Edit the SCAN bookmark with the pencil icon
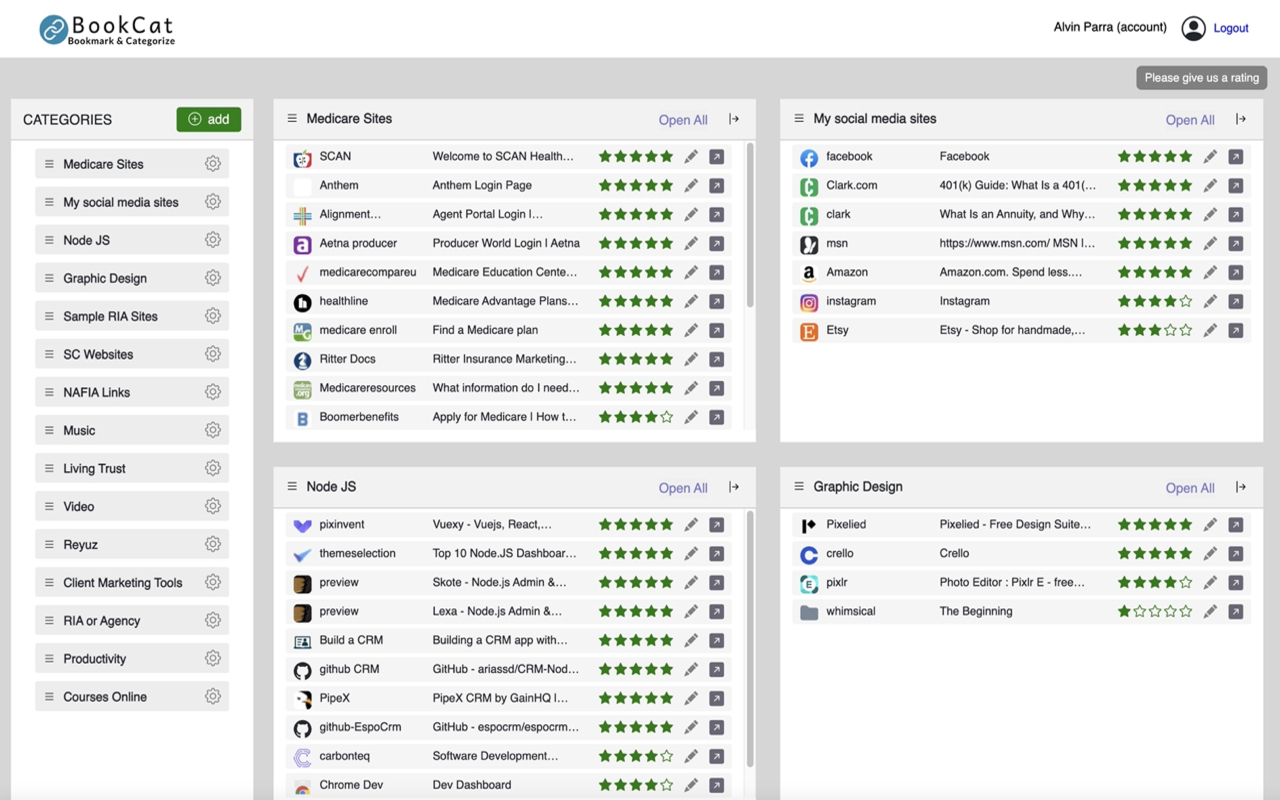Viewport: 1280px width, 800px height. 691,156
